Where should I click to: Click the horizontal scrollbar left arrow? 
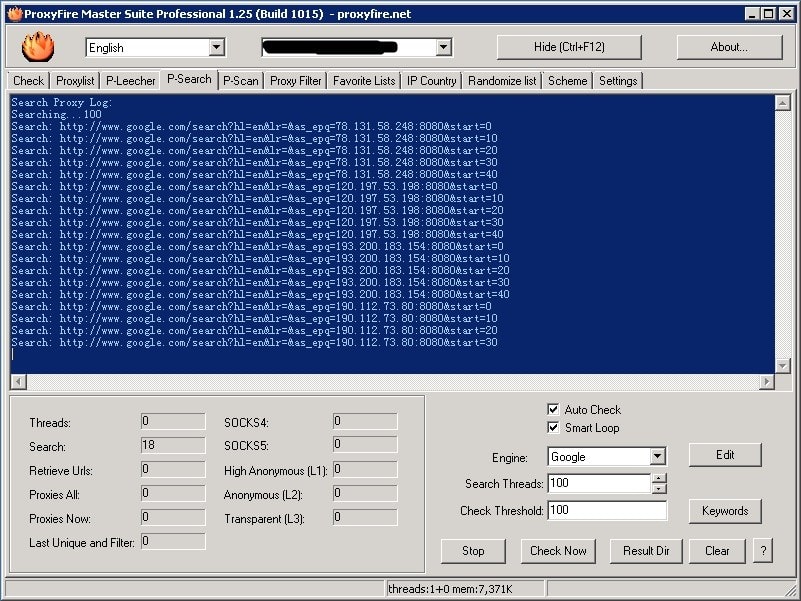pos(18,382)
